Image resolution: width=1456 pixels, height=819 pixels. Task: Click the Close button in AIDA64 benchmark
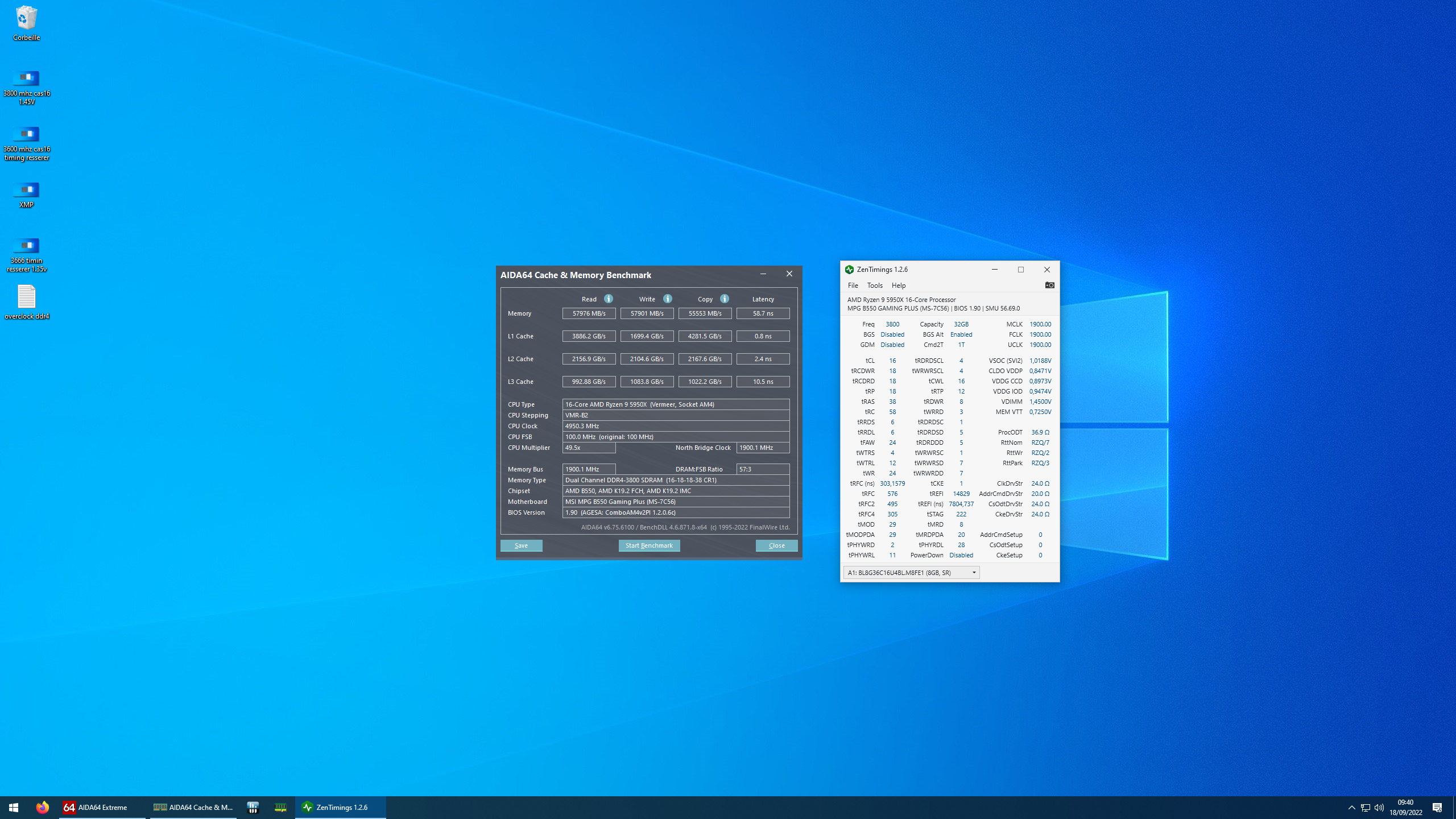pos(776,545)
